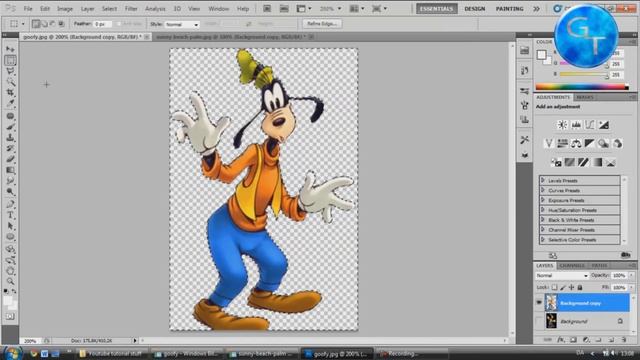Click the Refine Edge button

(322, 24)
